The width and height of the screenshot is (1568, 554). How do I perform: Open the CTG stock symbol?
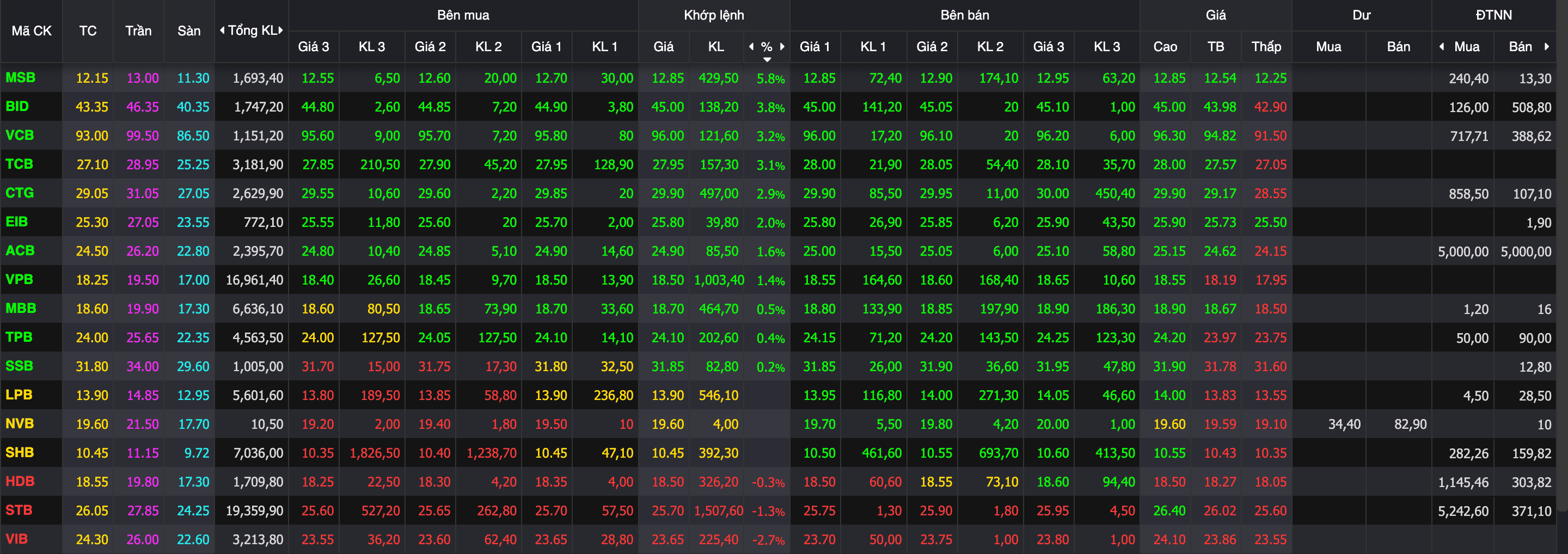[20, 193]
